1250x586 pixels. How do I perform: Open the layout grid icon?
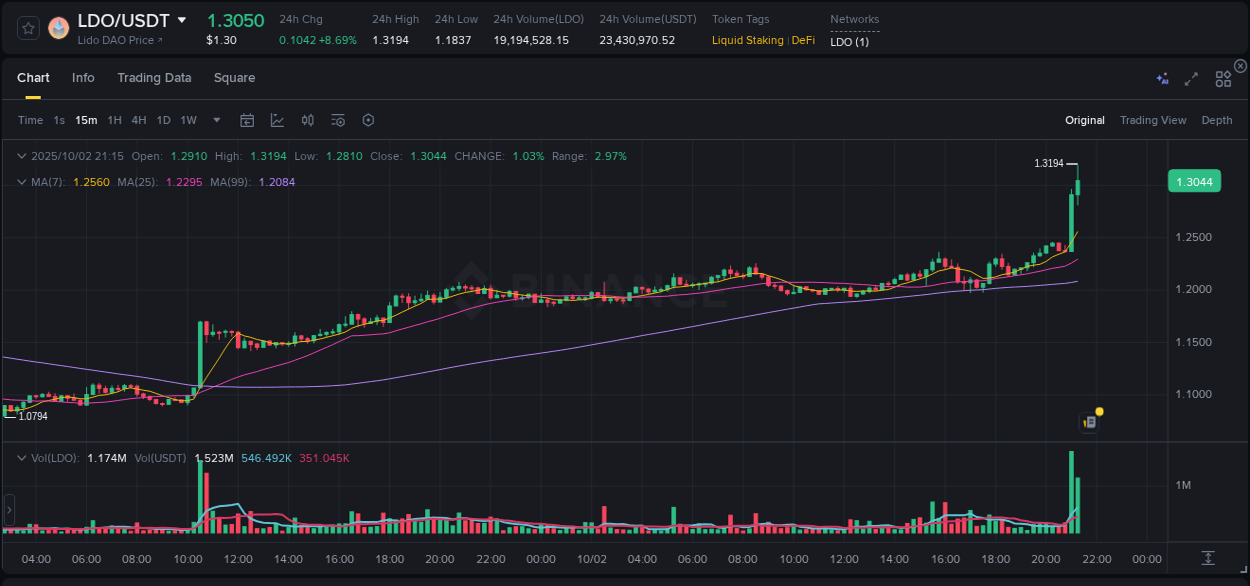(1222, 78)
